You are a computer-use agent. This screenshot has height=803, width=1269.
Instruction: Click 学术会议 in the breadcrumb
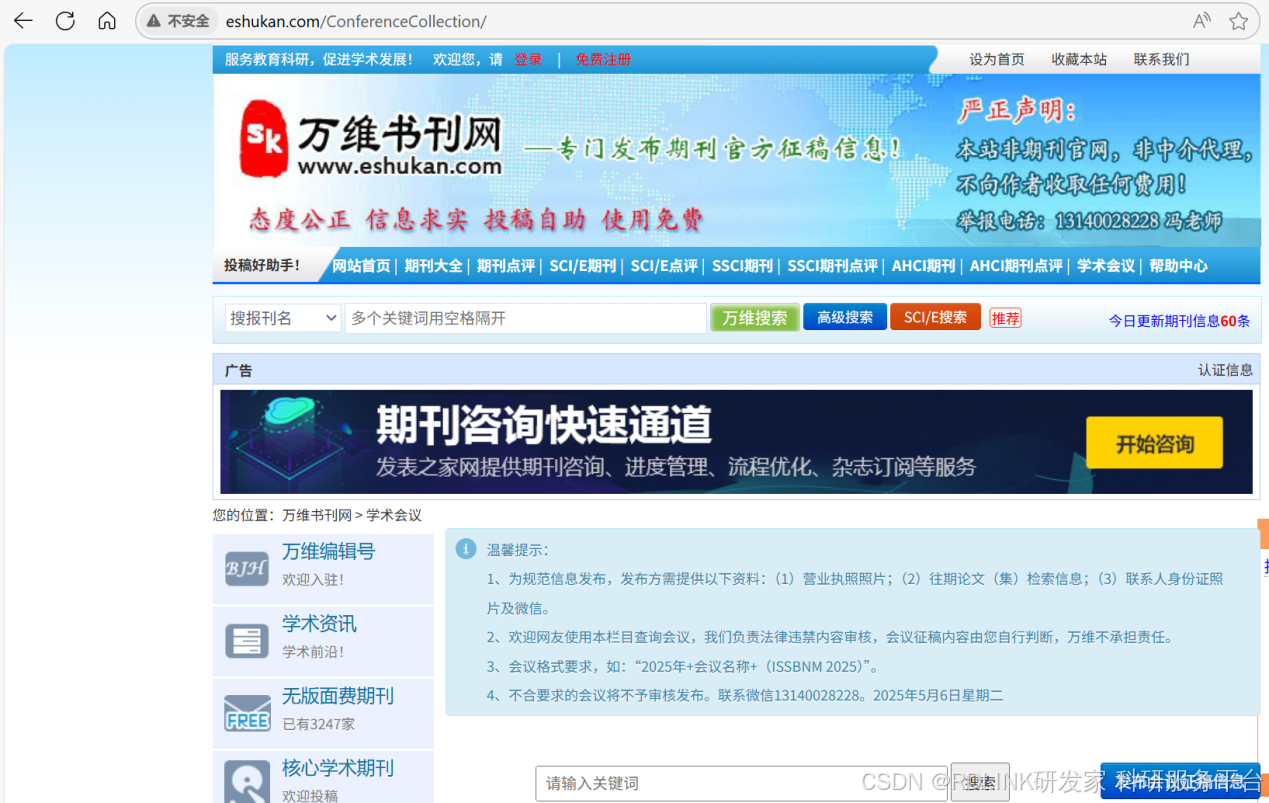point(394,516)
